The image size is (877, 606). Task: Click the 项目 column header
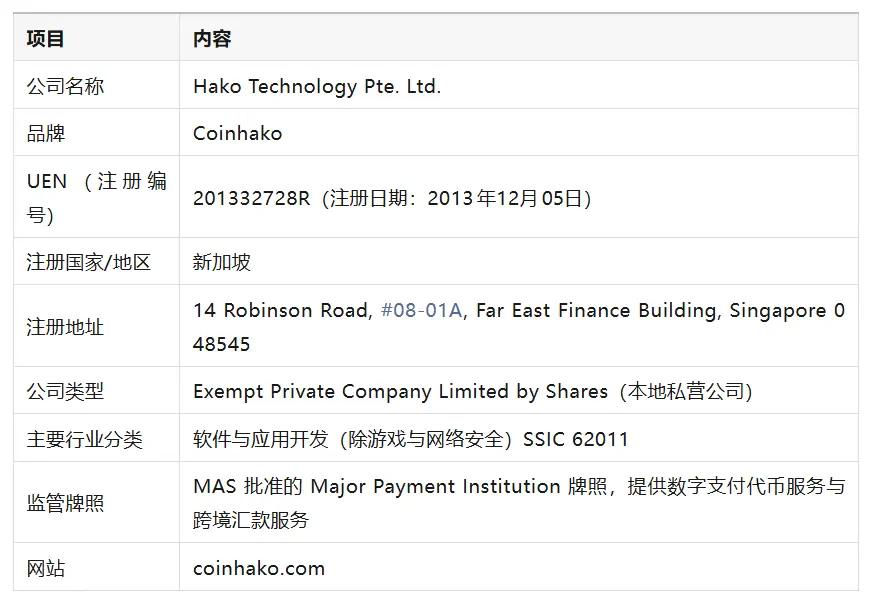tap(45, 39)
